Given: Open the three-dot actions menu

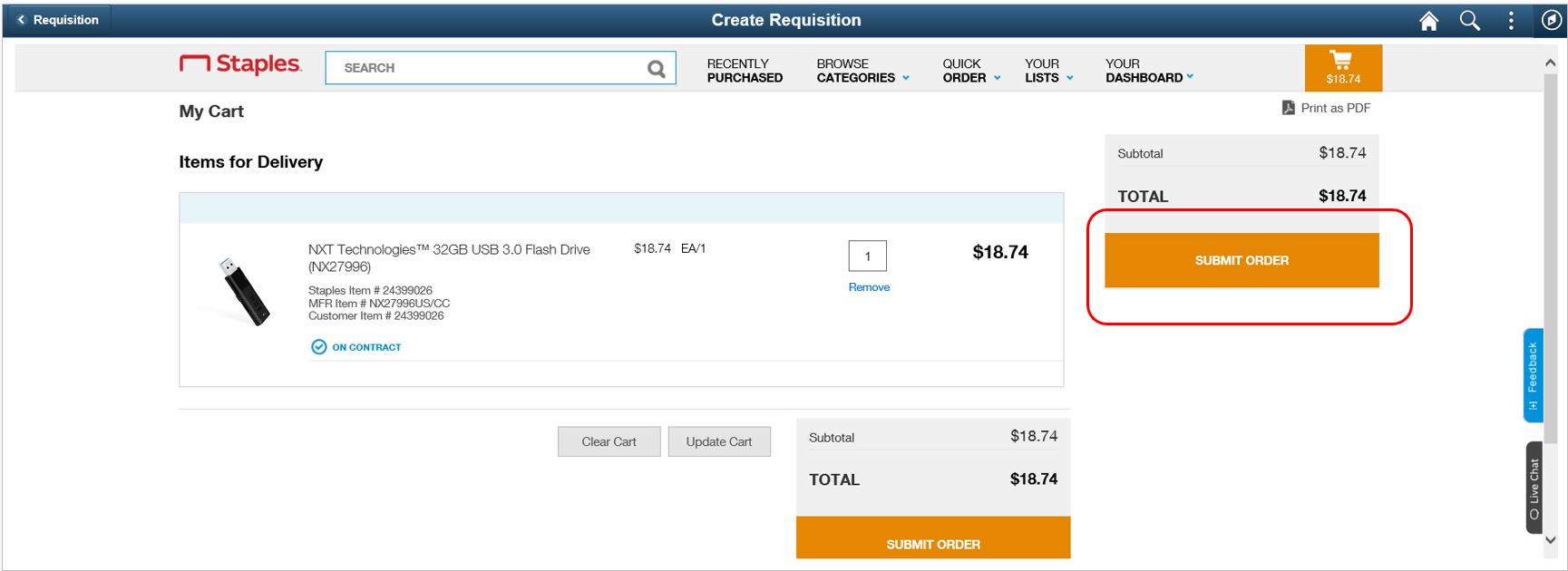Looking at the screenshot, I should tap(1511, 21).
